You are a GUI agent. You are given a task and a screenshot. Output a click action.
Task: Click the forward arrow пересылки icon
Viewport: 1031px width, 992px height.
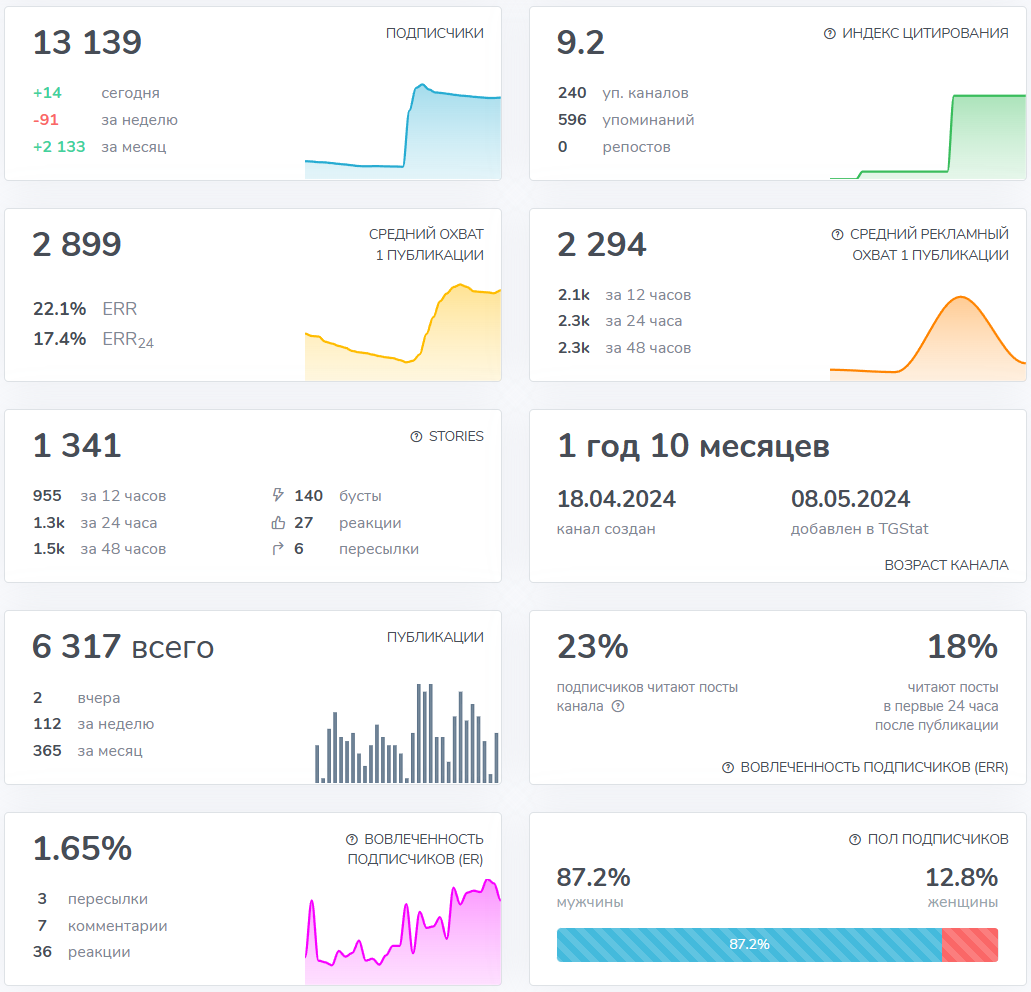tap(278, 549)
